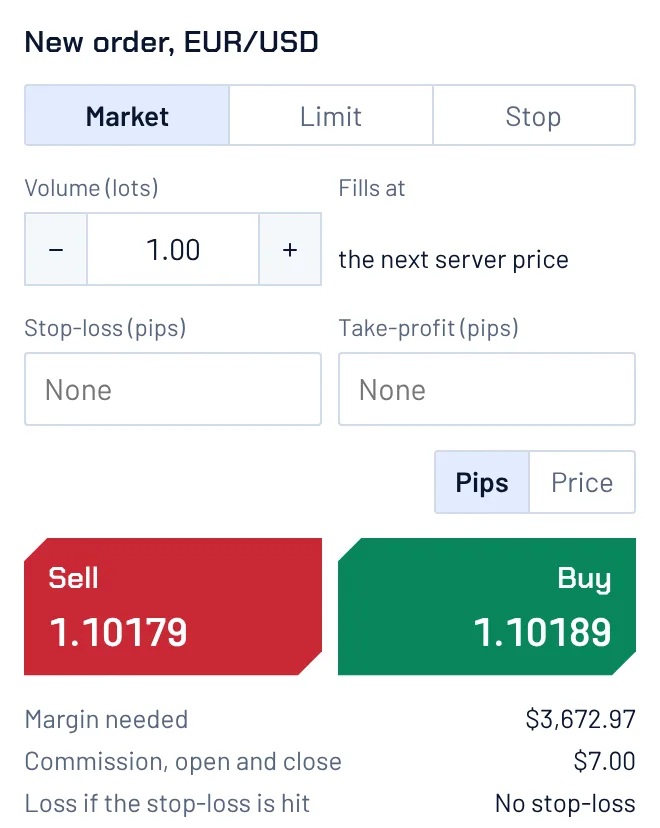Switch to the Price toggle option

click(x=582, y=482)
